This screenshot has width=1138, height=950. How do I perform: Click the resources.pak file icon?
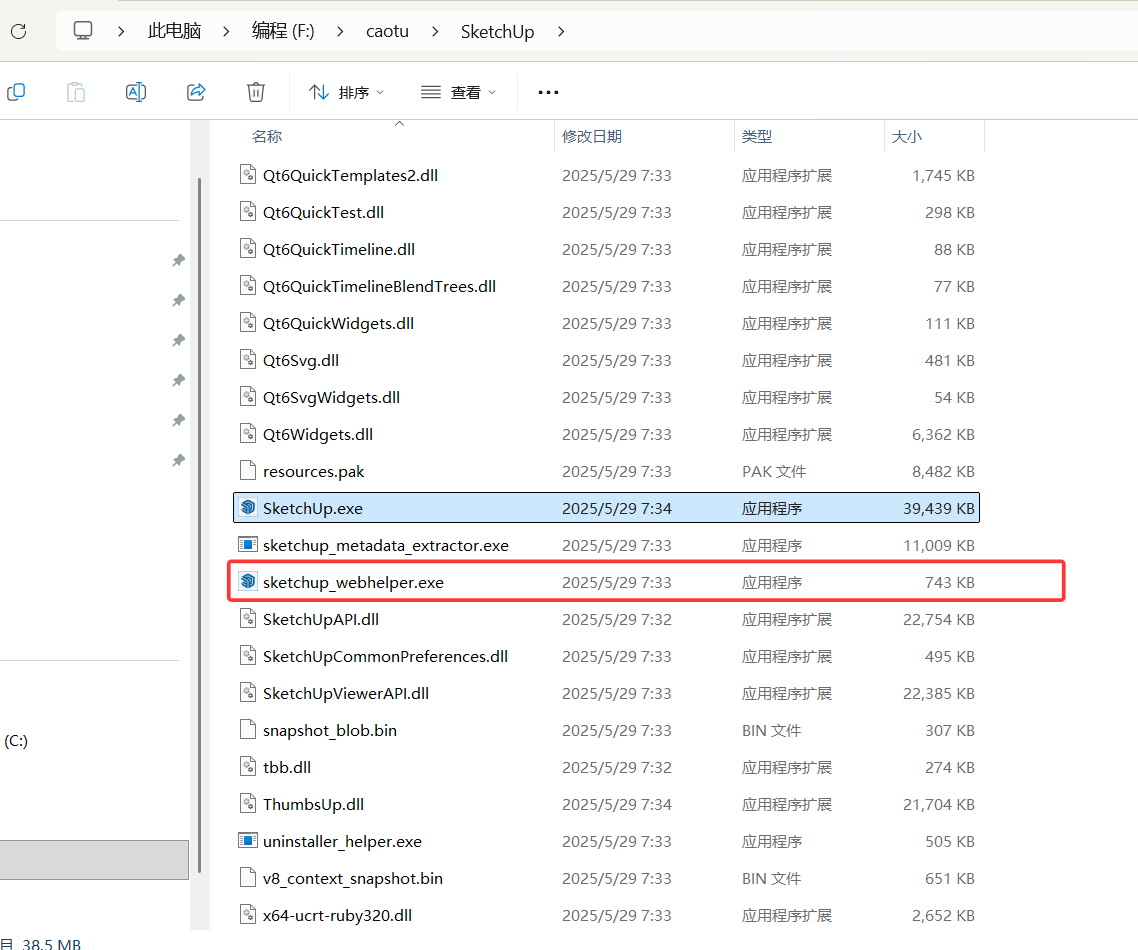(x=248, y=470)
